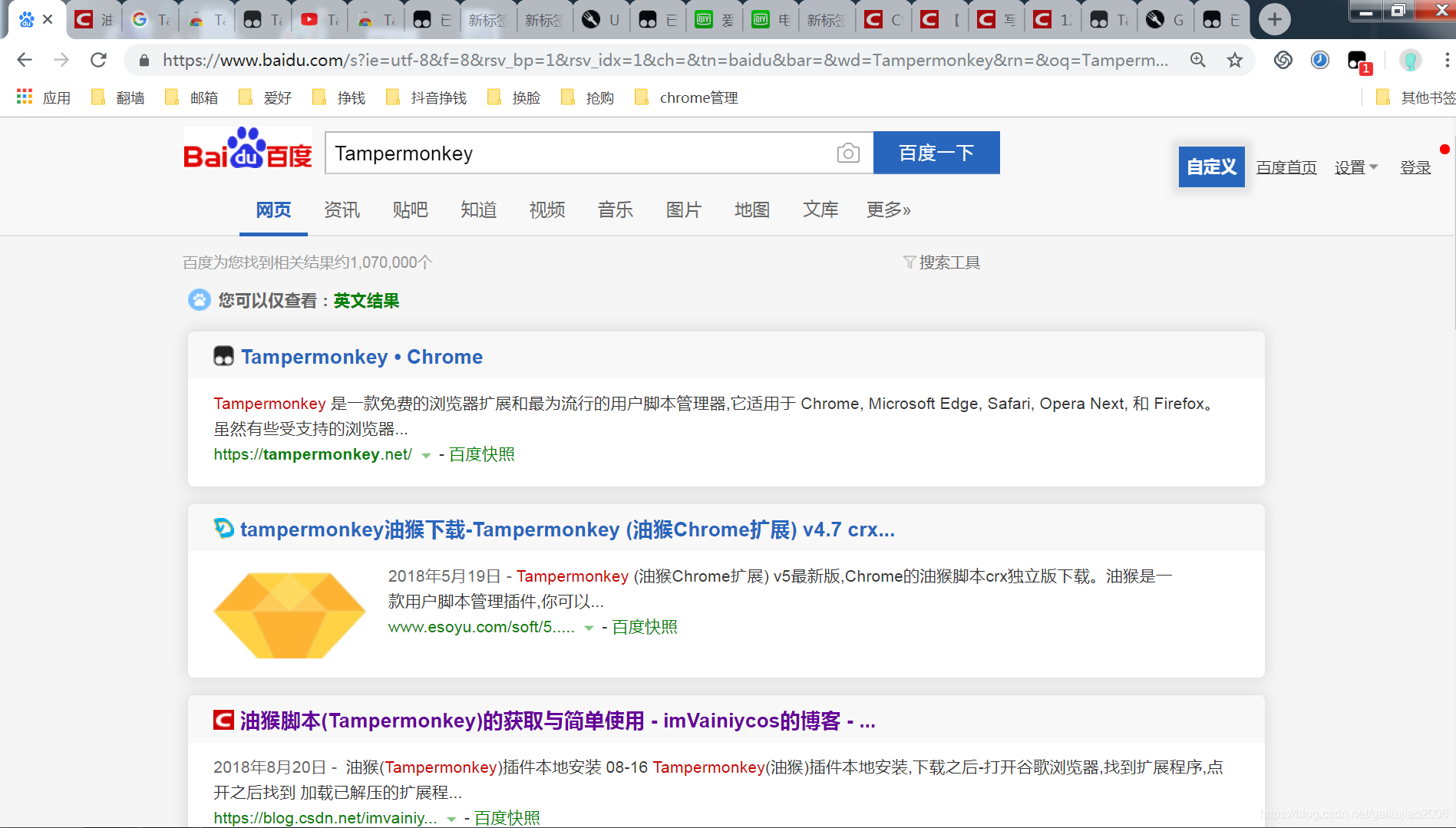Open the Tampermonkey • Chrome result

click(x=362, y=357)
